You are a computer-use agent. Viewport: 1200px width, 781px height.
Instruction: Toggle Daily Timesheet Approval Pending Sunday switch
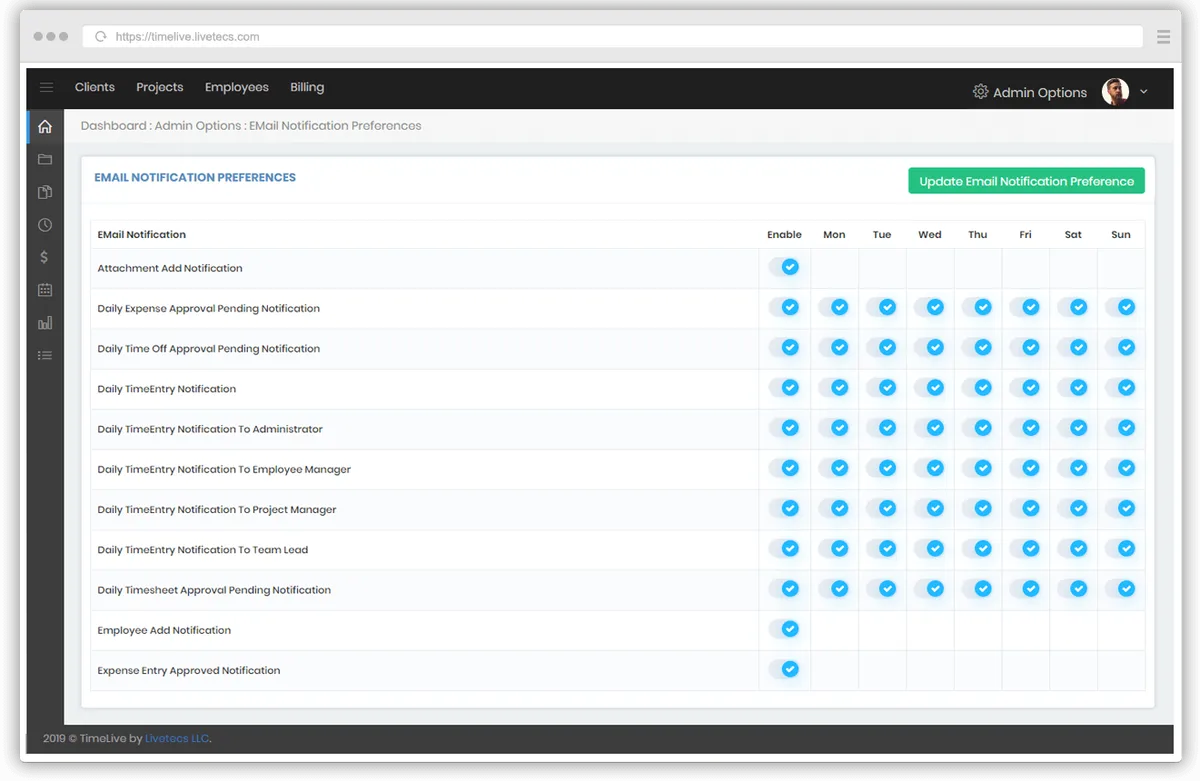pyautogui.click(x=1121, y=589)
